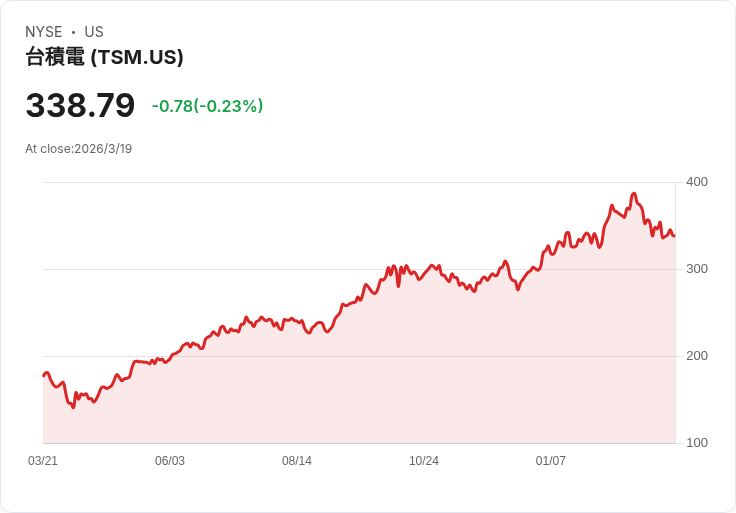Click the 100 y-axis label
Screen dimensions: 736x513
697,443
